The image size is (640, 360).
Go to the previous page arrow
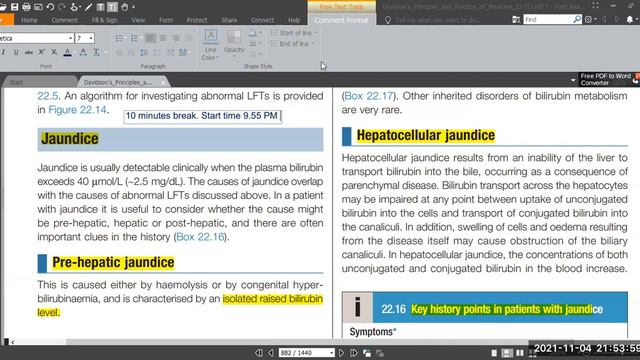point(271,353)
